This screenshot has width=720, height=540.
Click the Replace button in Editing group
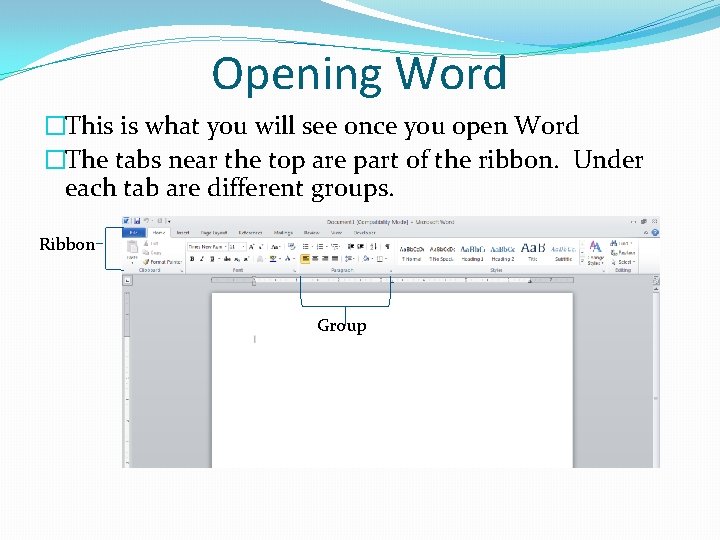point(623,253)
